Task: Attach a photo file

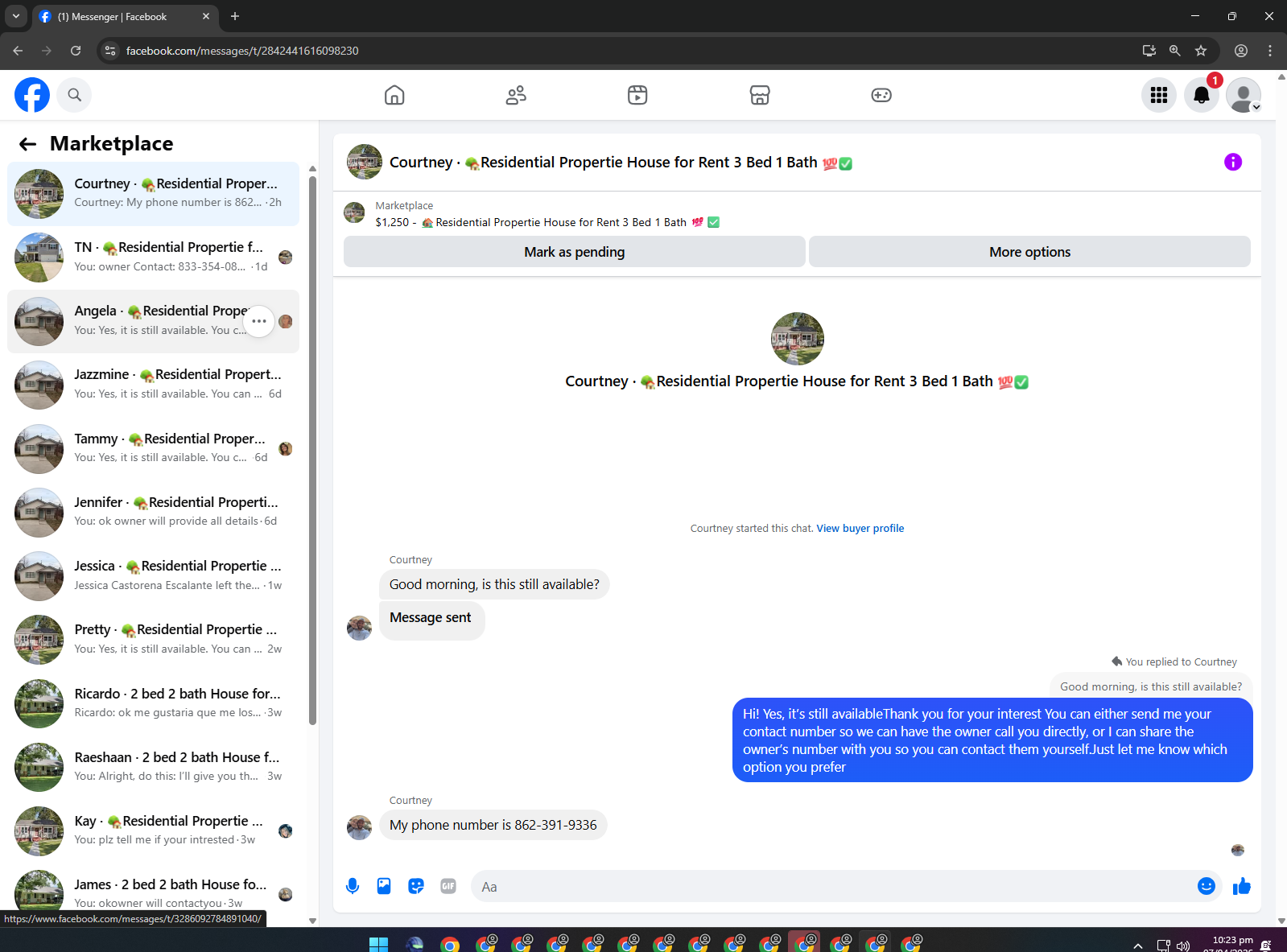Action: click(384, 886)
